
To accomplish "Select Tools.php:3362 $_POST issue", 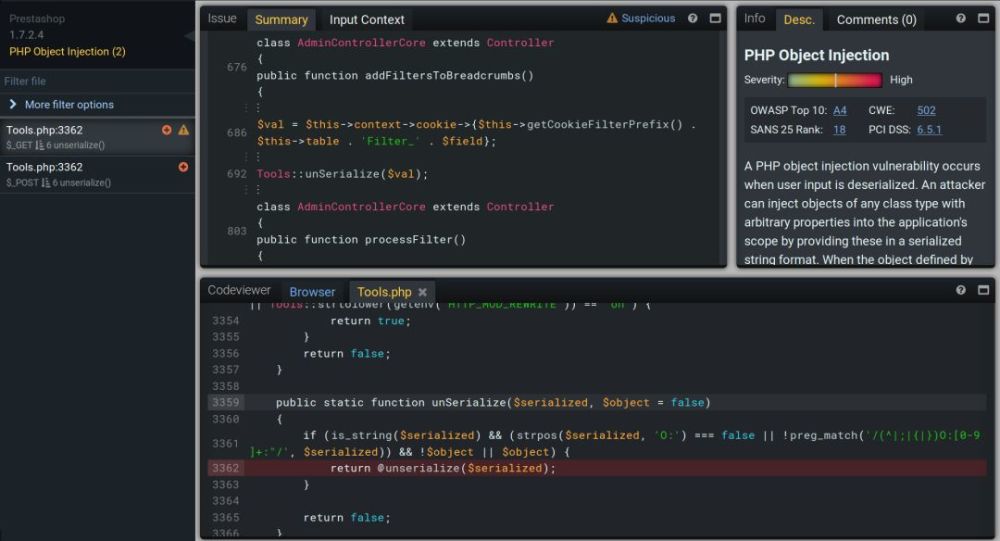I will pyautogui.click(x=97, y=174).
